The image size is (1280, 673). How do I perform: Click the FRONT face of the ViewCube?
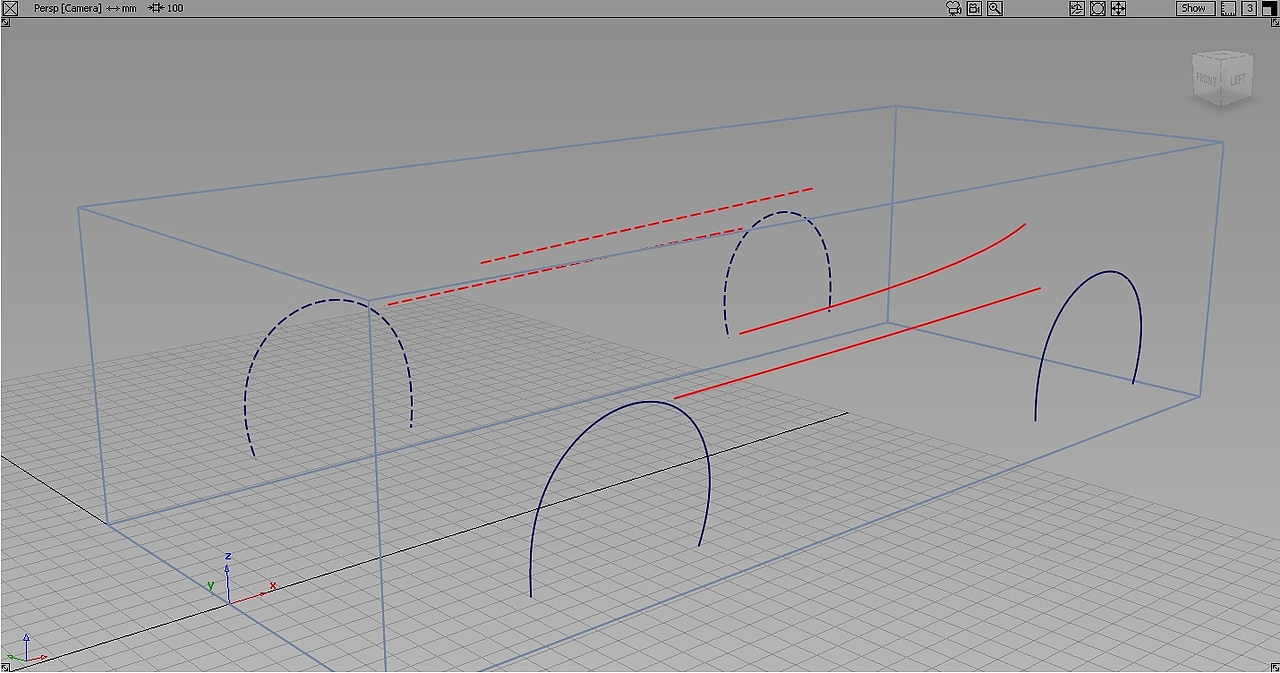pyautogui.click(x=1207, y=80)
